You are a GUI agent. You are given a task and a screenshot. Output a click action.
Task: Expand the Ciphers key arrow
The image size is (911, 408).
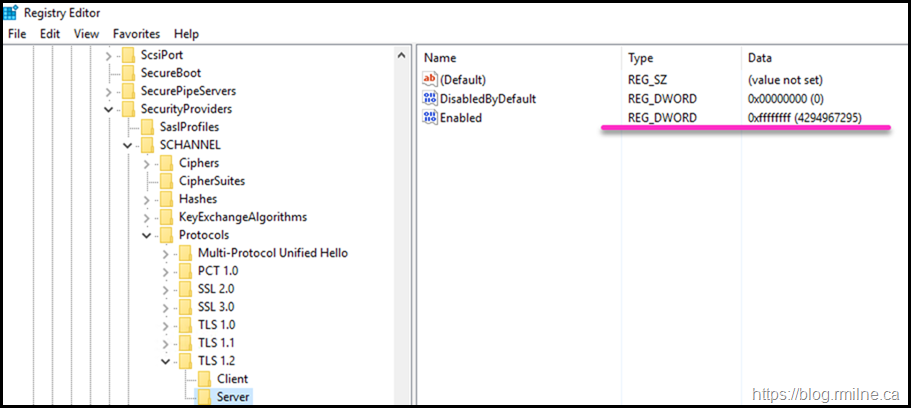tap(146, 163)
